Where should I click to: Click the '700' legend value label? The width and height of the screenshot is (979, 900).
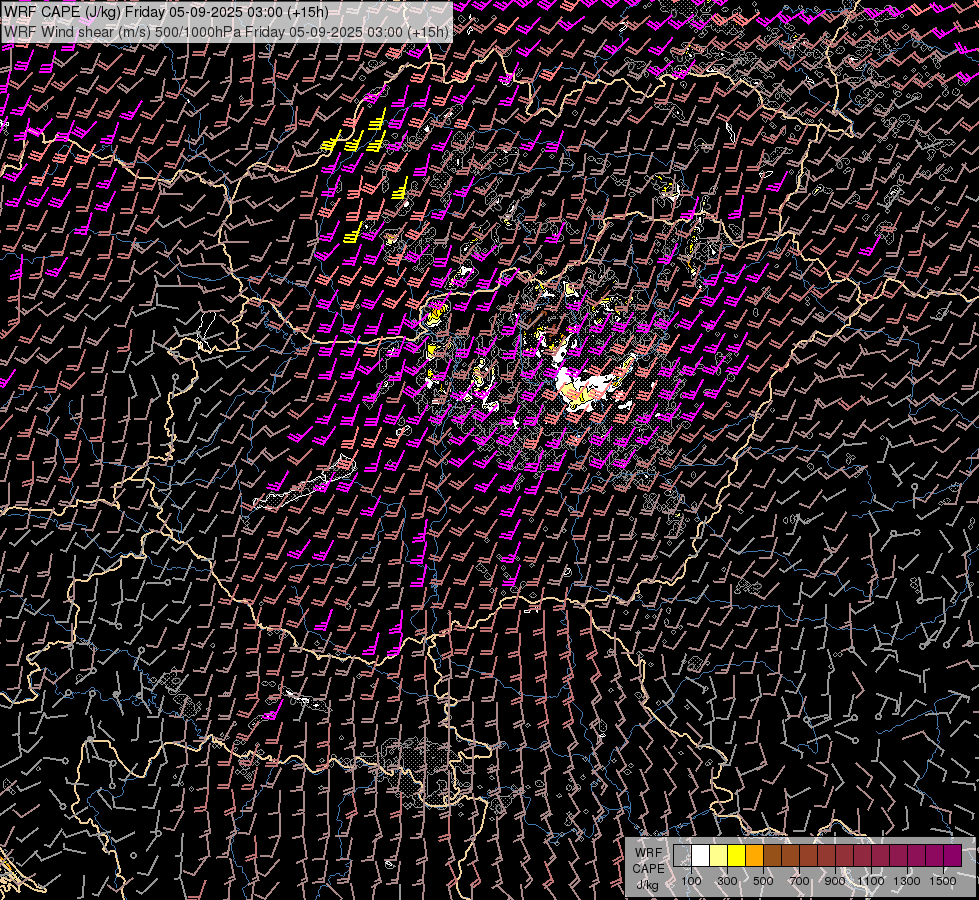799,881
